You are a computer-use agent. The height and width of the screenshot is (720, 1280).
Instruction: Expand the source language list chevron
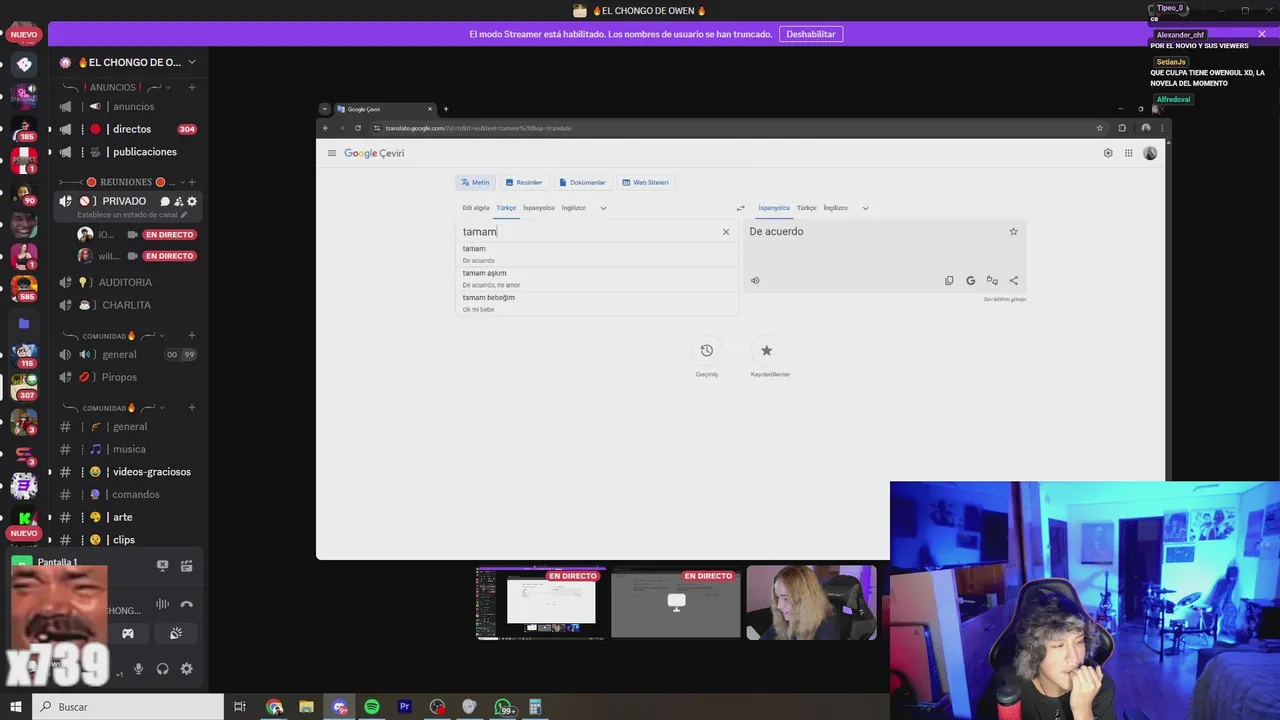[603, 208]
